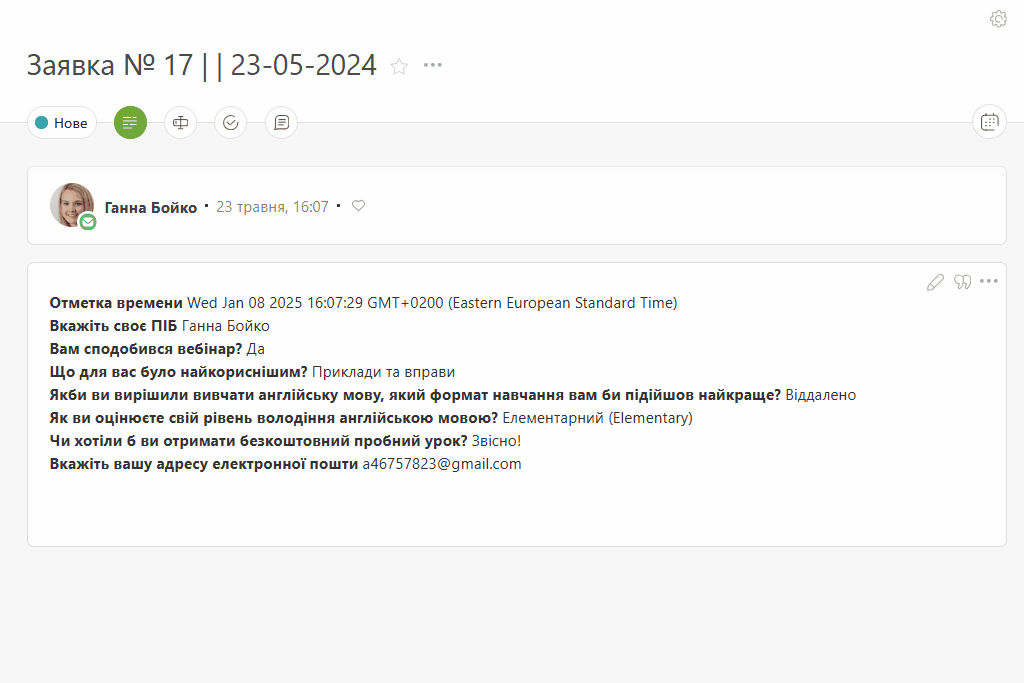Edit the message with the pencil icon
1024x683 pixels.
(935, 282)
